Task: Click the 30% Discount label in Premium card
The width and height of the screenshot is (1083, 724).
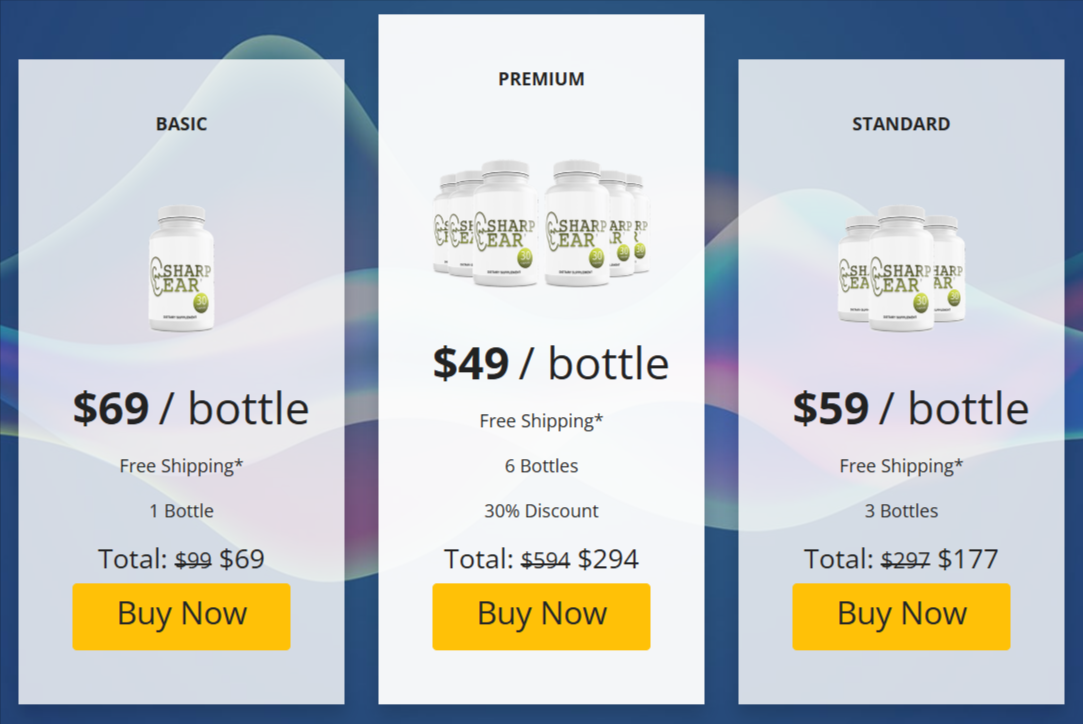Action: 541,510
